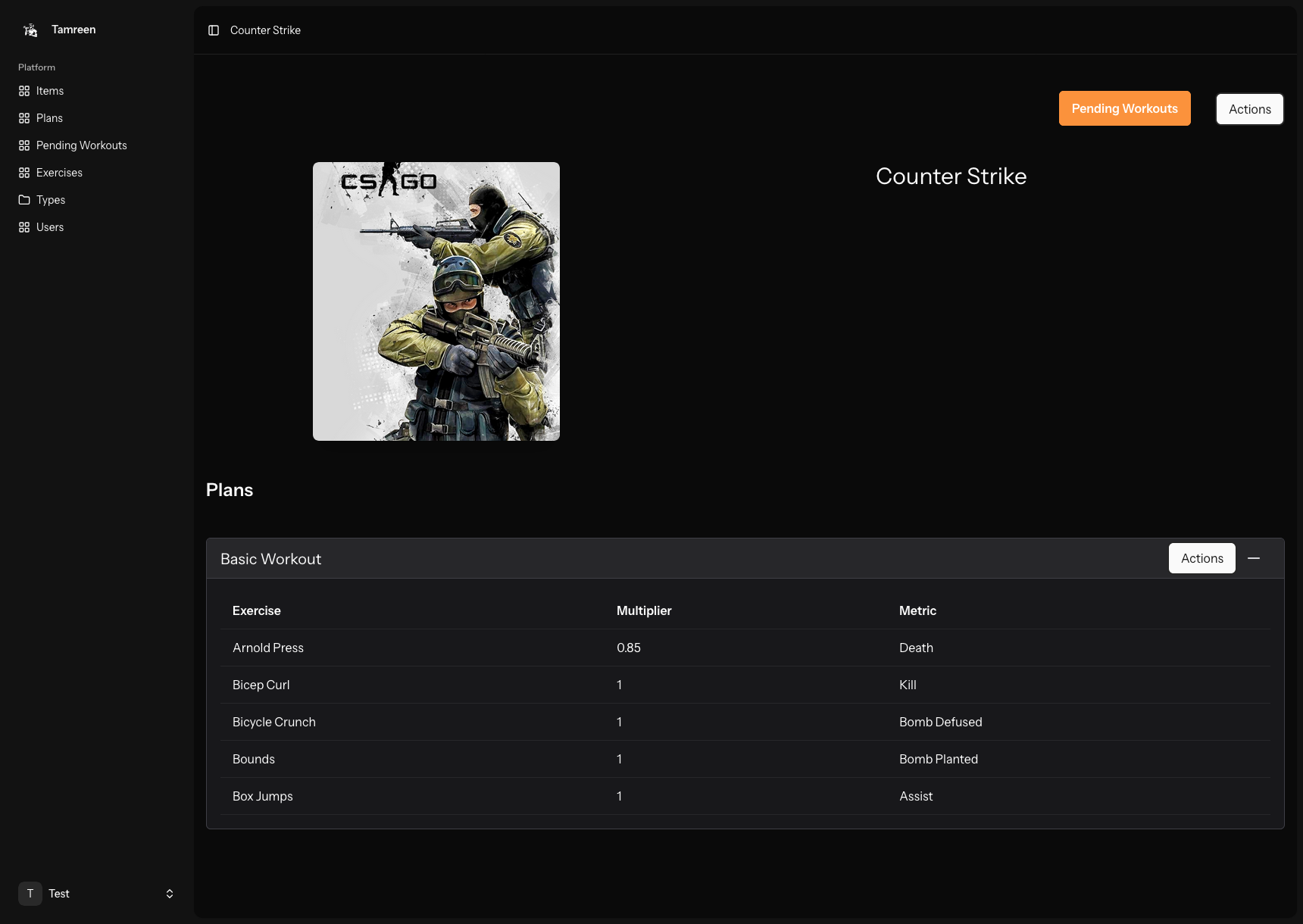
Task: Collapse the Basic Workout plan
Action: [x=1254, y=558]
